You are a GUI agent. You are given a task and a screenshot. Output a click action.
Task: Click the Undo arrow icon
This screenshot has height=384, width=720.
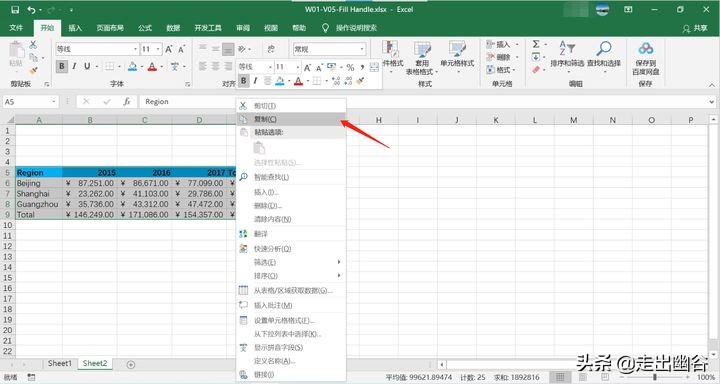click(x=31, y=10)
